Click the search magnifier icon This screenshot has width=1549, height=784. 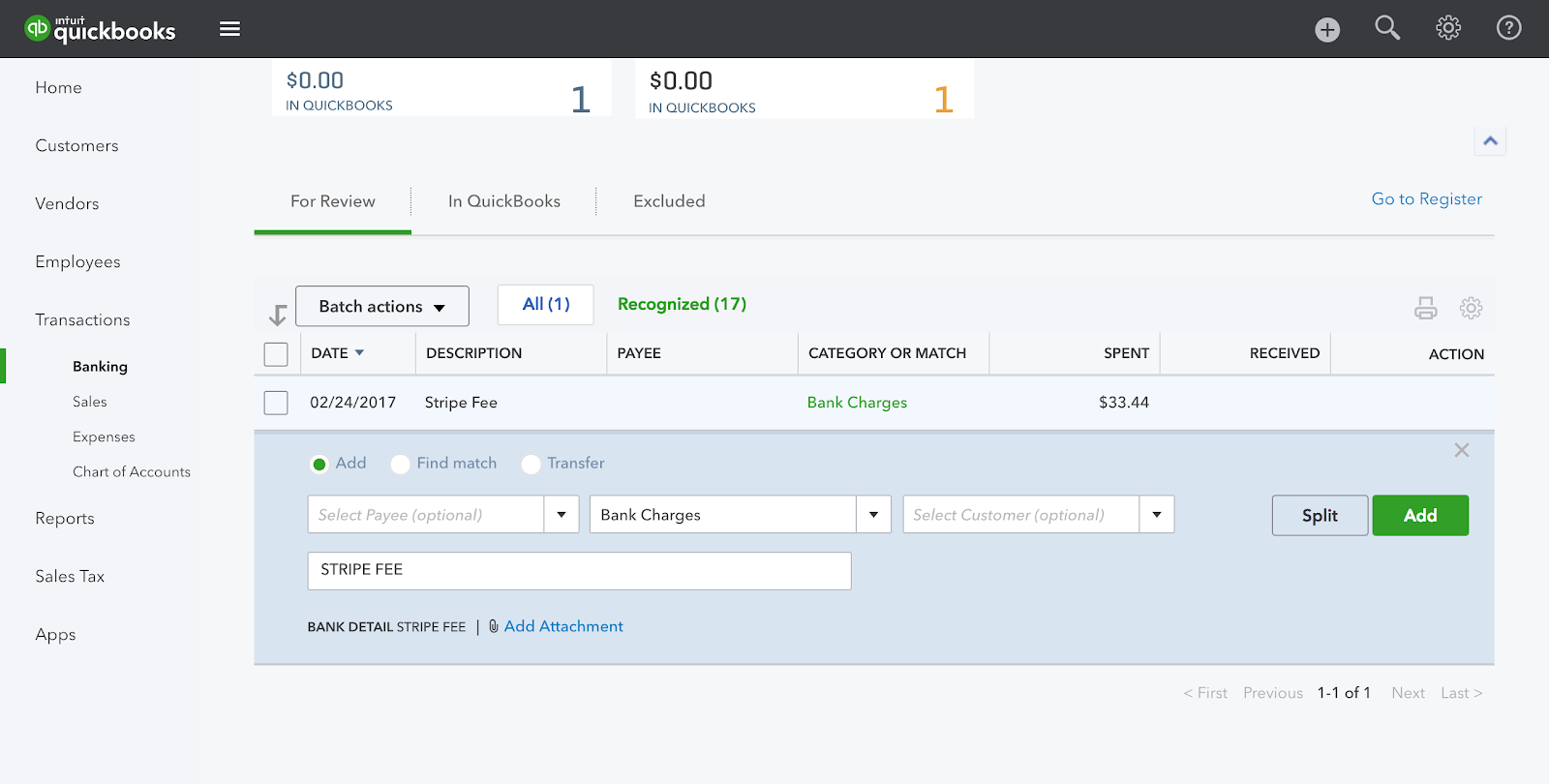[1387, 28]
